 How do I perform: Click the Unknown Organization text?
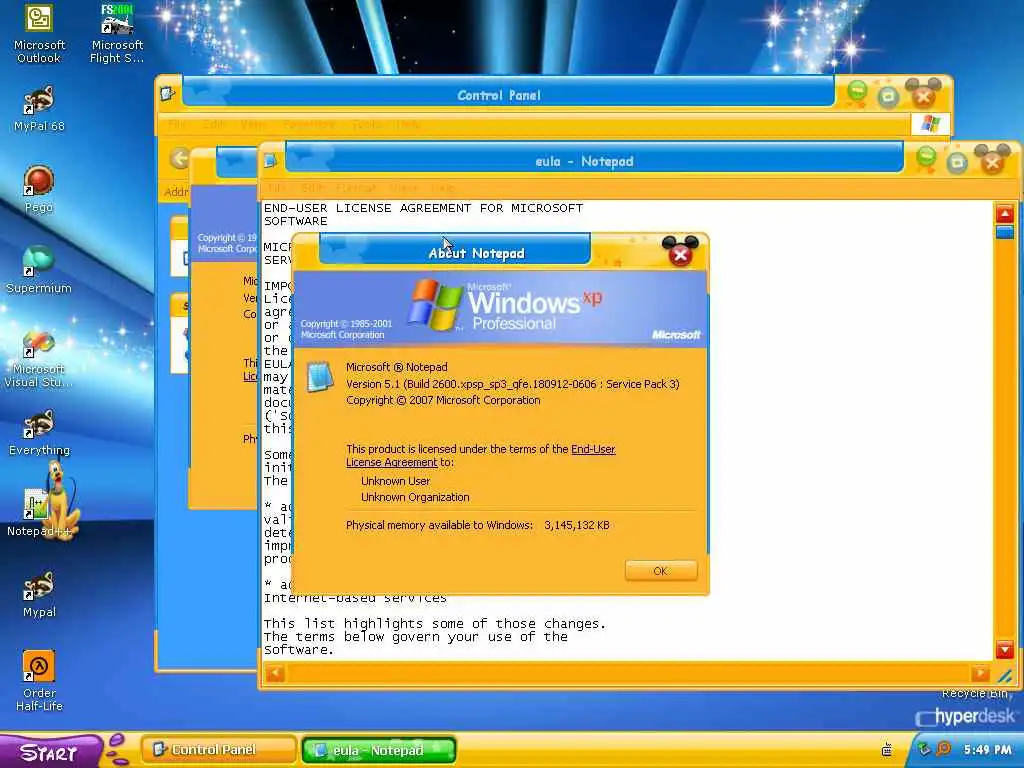(415, 498)
